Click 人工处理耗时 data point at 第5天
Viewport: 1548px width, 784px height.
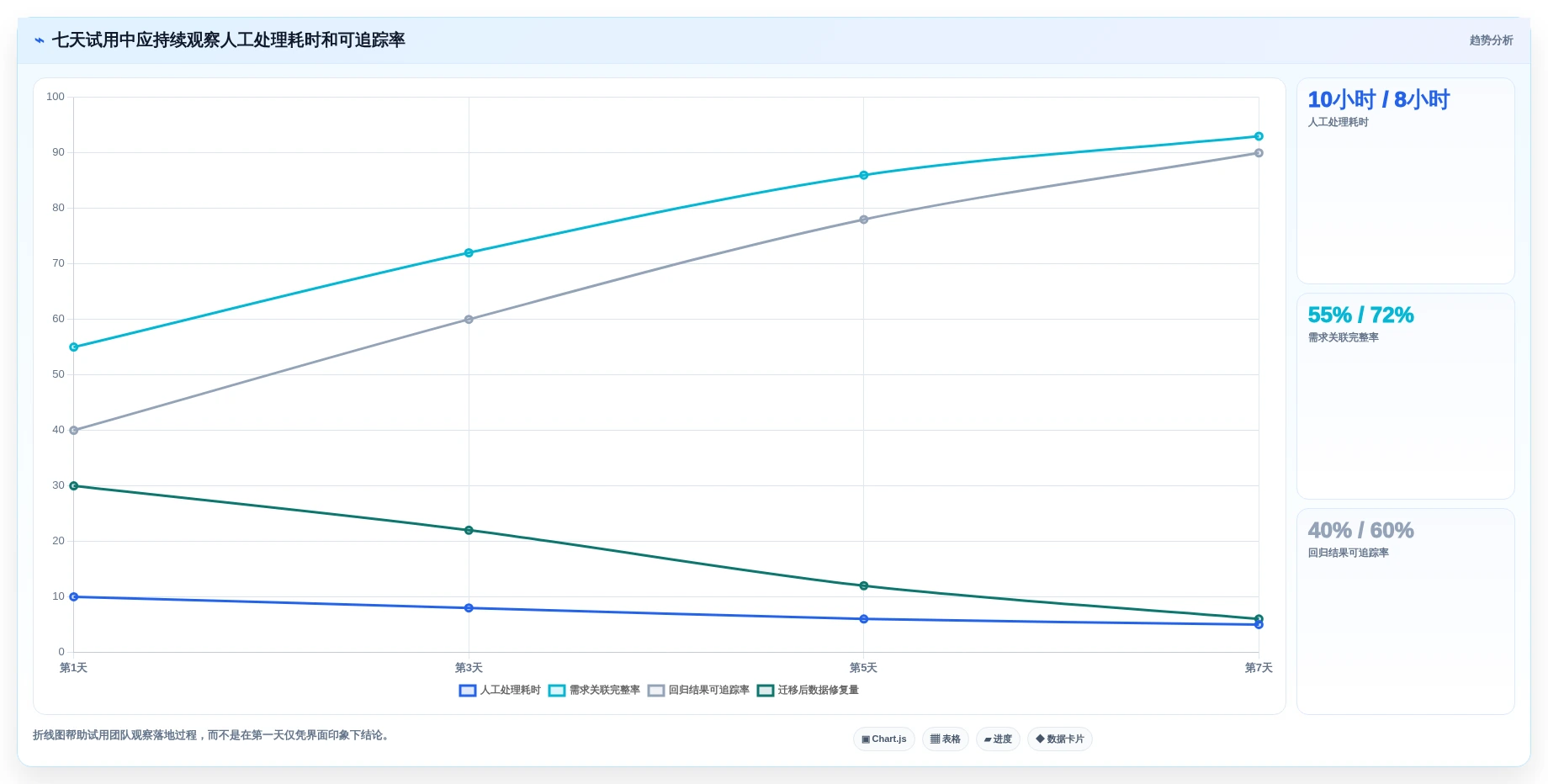tap(864, 619)
